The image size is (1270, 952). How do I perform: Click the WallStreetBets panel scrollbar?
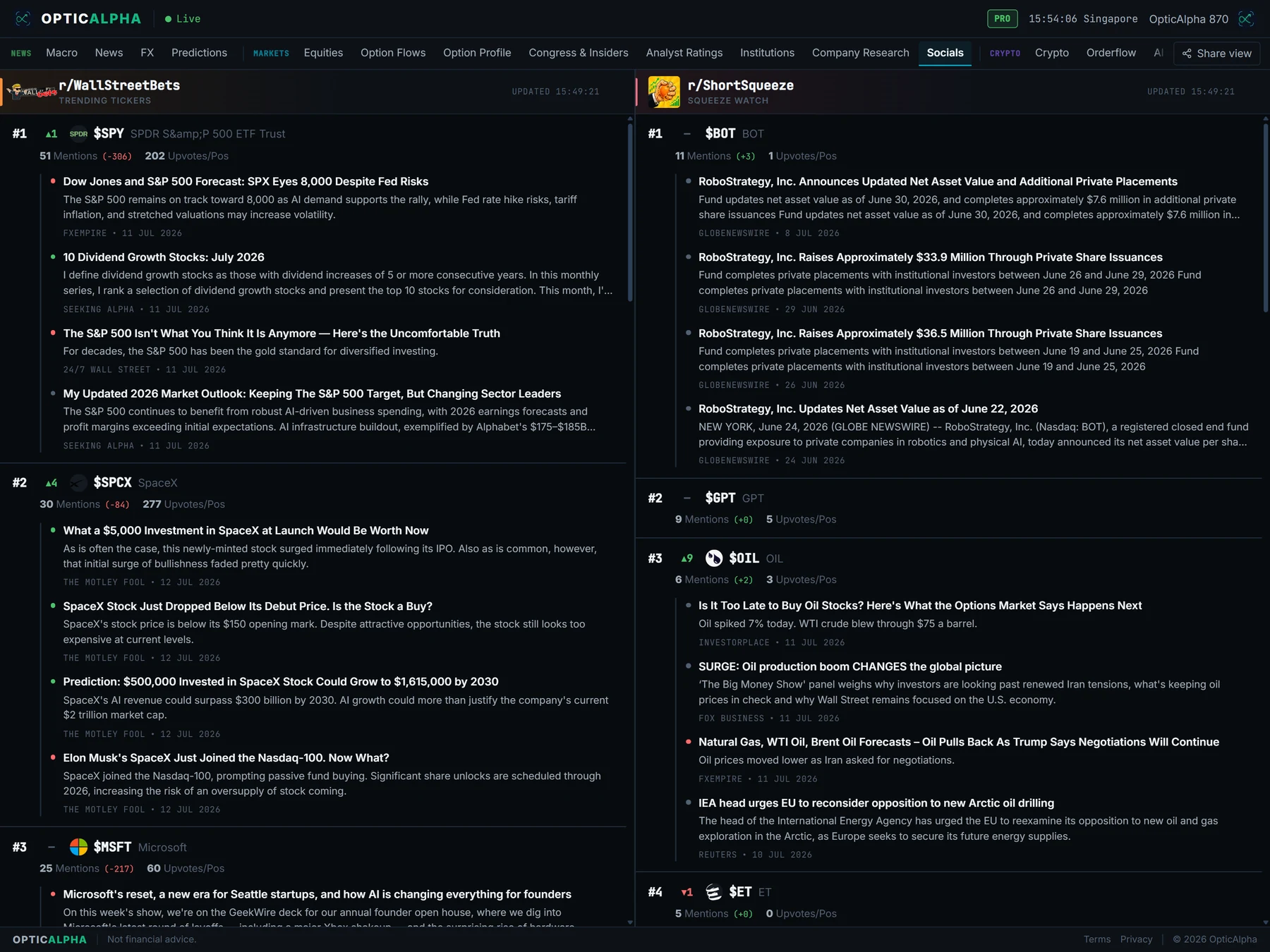630,212
